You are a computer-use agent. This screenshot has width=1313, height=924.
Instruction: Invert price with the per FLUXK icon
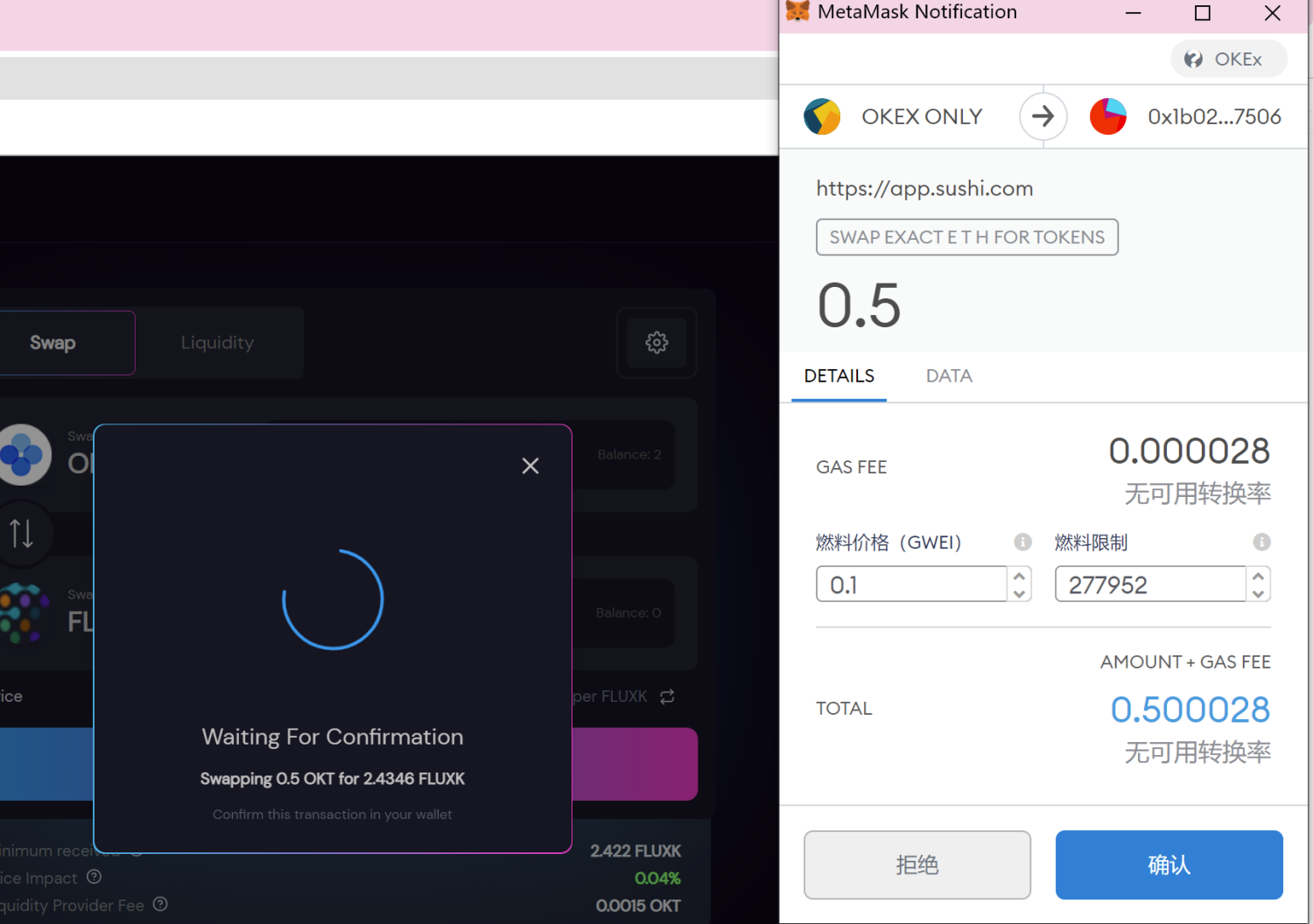tap(667, 696)
